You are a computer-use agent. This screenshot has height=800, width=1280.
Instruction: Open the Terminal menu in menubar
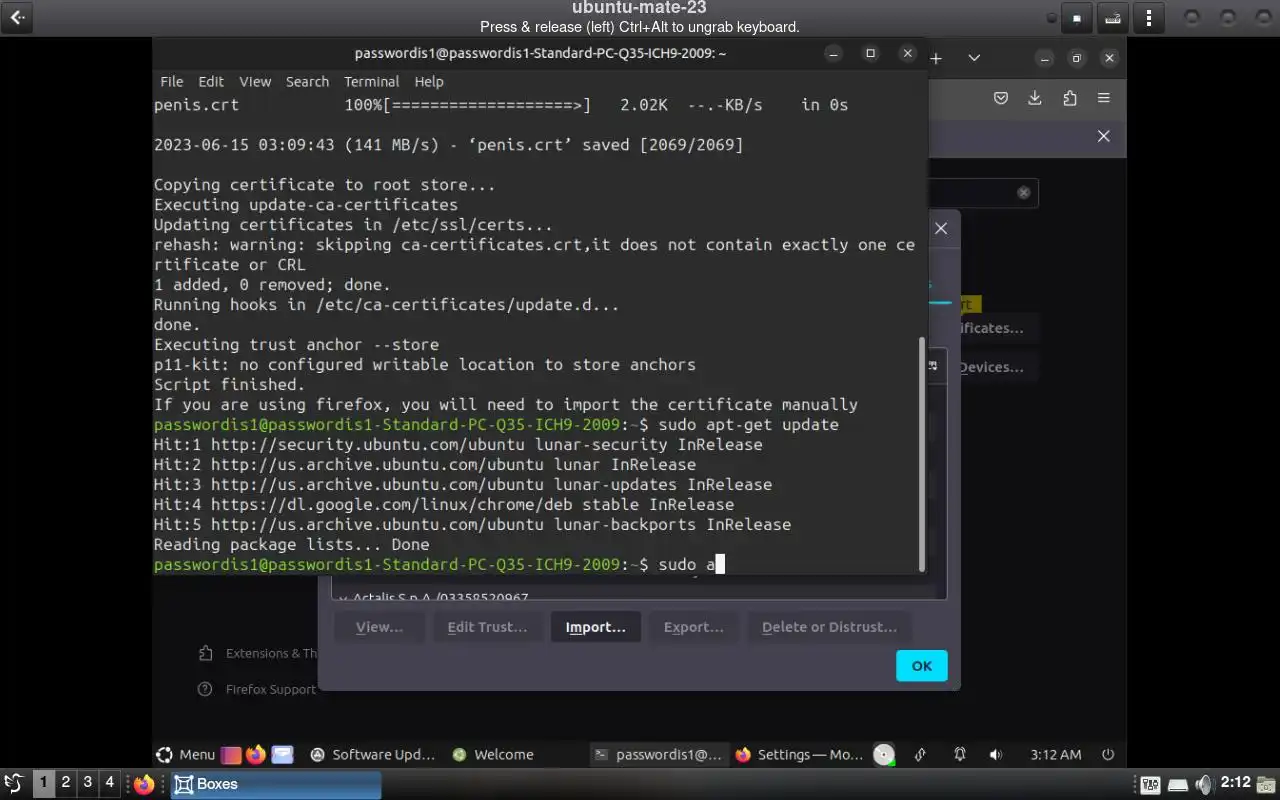pos(371,81)
